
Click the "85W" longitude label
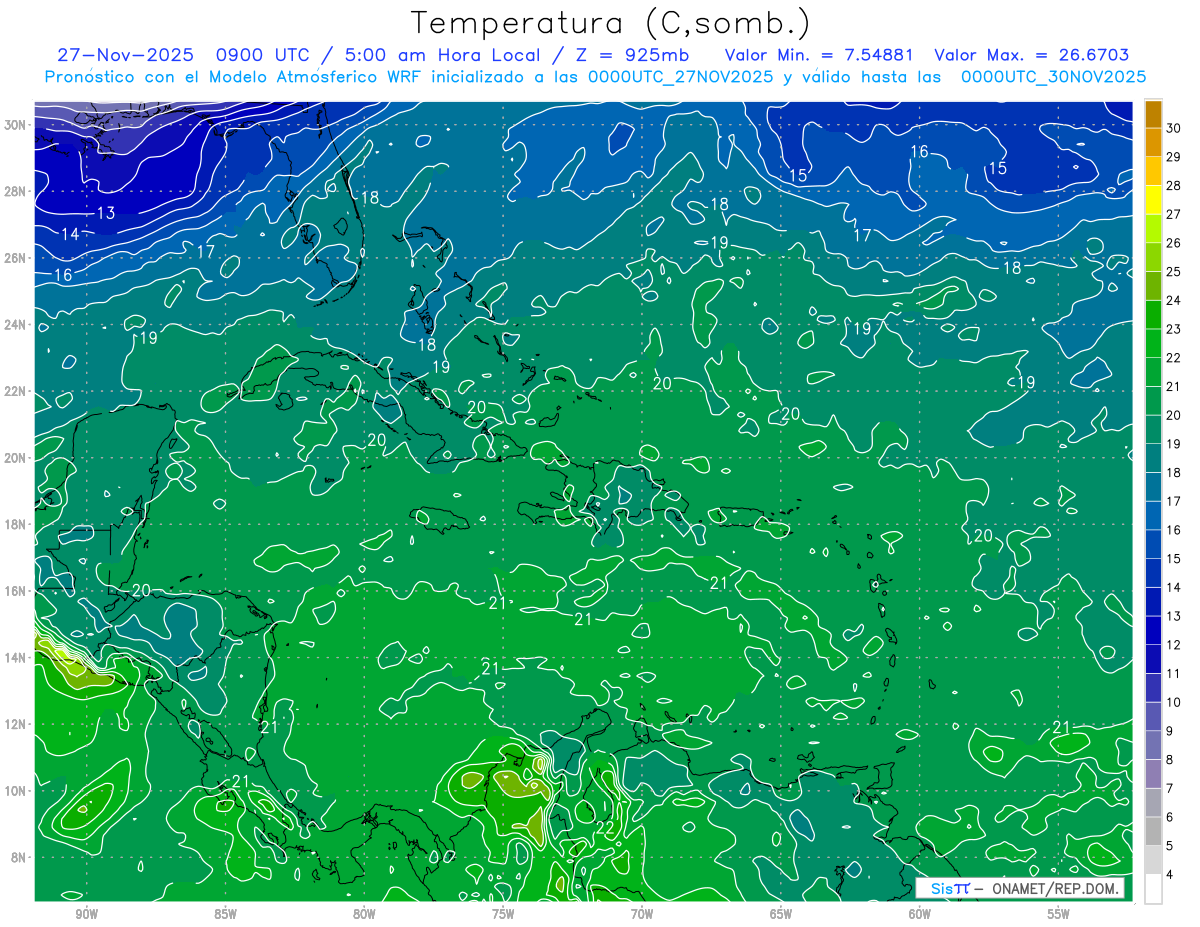[225, 915]
